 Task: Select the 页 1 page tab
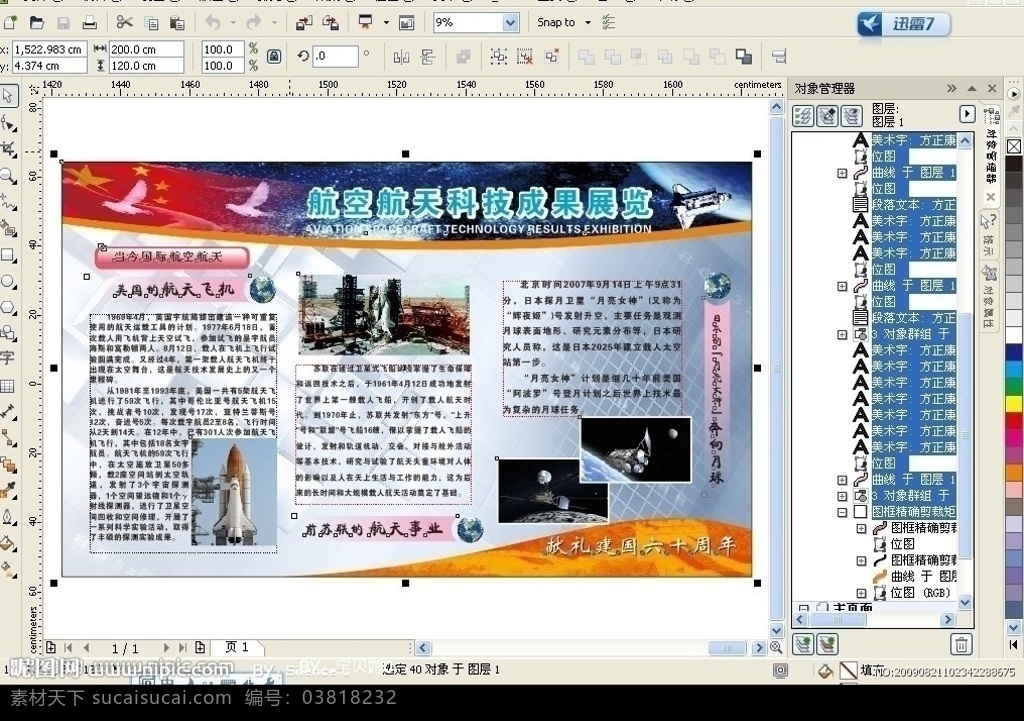click(x=237, y=647)
